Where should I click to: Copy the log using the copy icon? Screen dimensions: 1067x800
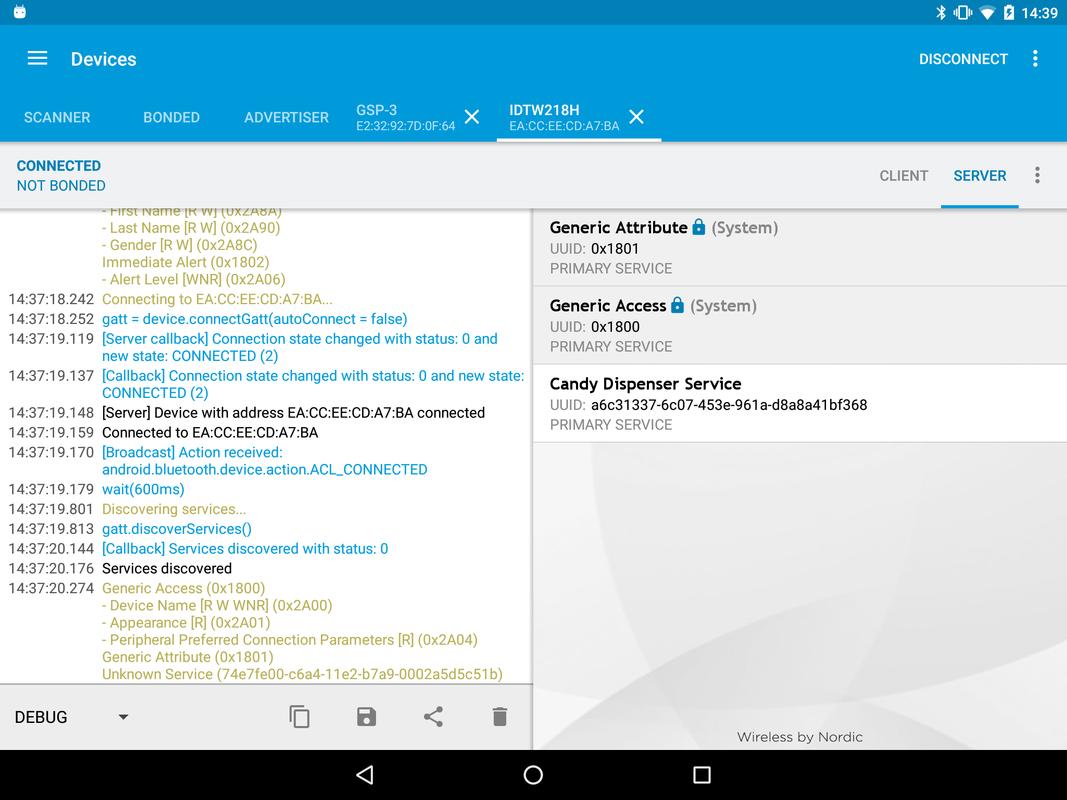[x=299, y=716]
